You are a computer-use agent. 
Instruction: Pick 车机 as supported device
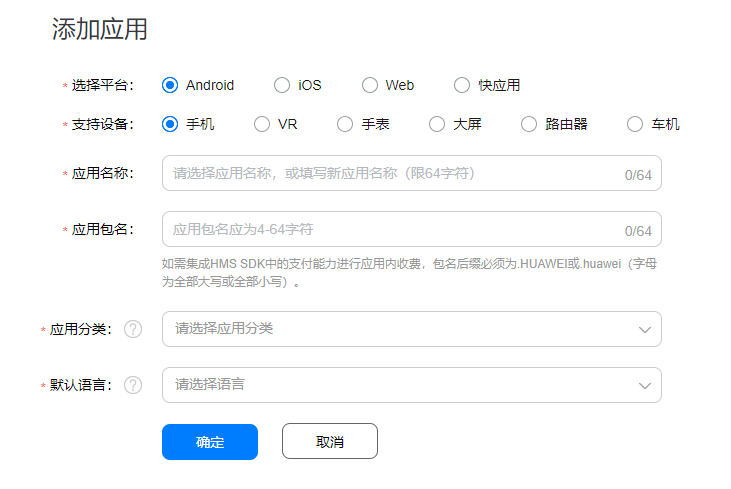635,124
